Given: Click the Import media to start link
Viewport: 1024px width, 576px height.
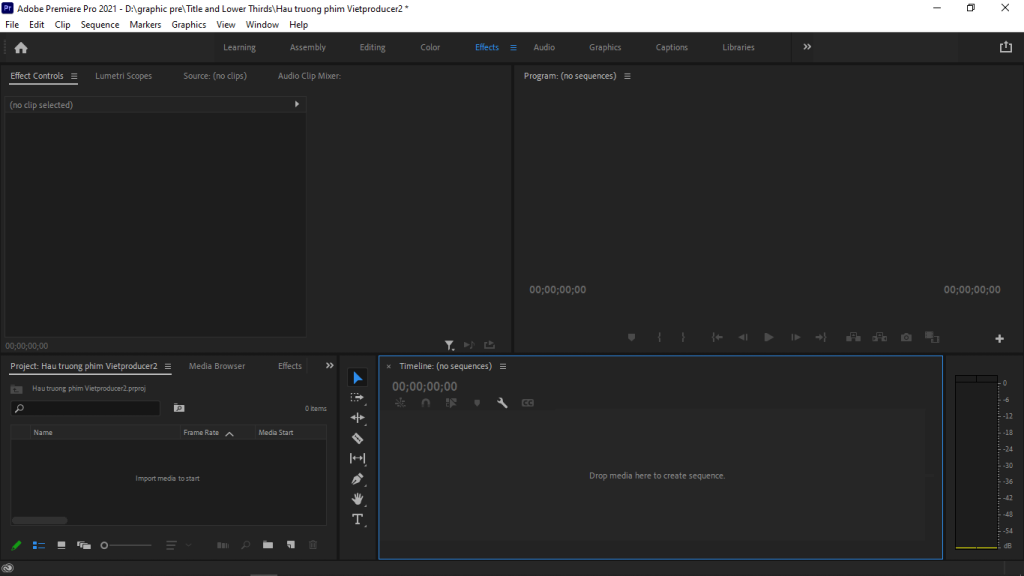Looking at the screenshot, I should (170, 478).
